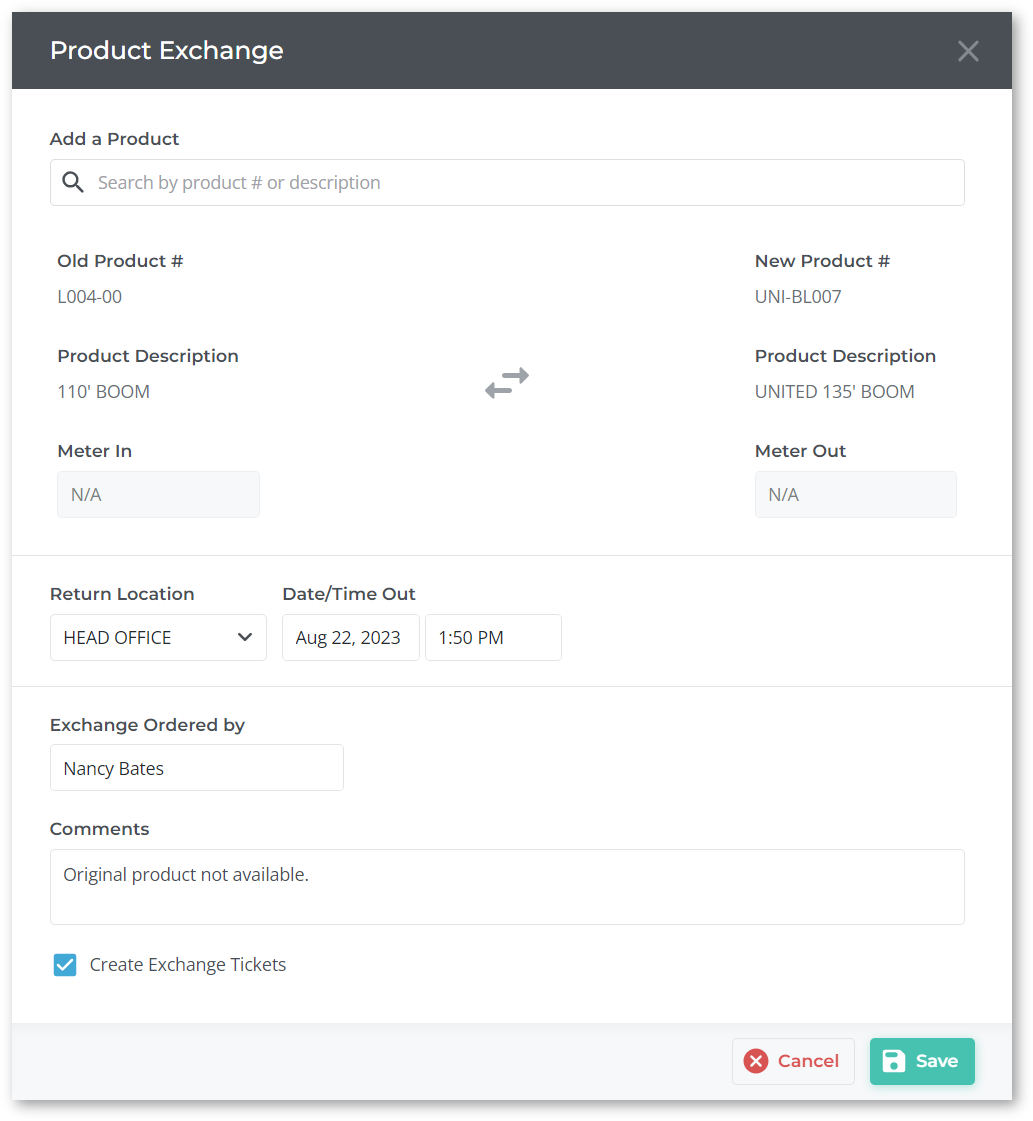
Task: Click the Exchange Ordered by field
Action: click(197, 768)
